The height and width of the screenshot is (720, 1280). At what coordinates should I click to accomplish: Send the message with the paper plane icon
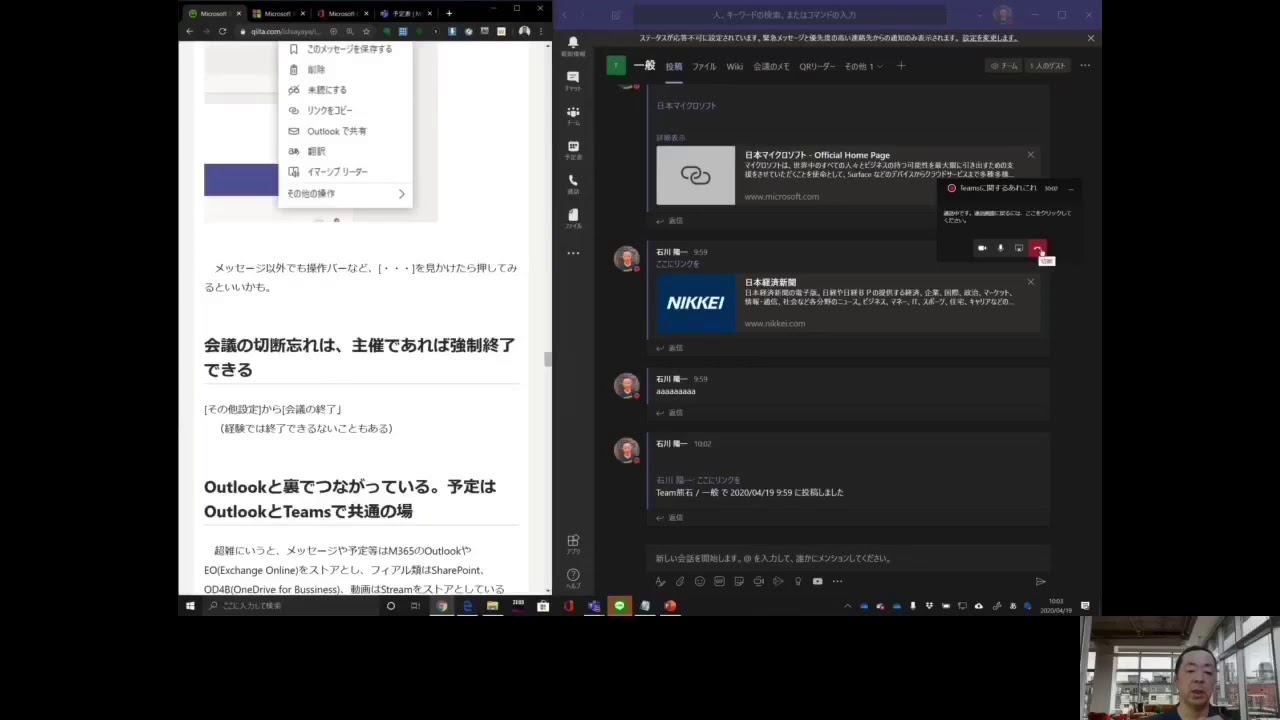pos(1040,581)
